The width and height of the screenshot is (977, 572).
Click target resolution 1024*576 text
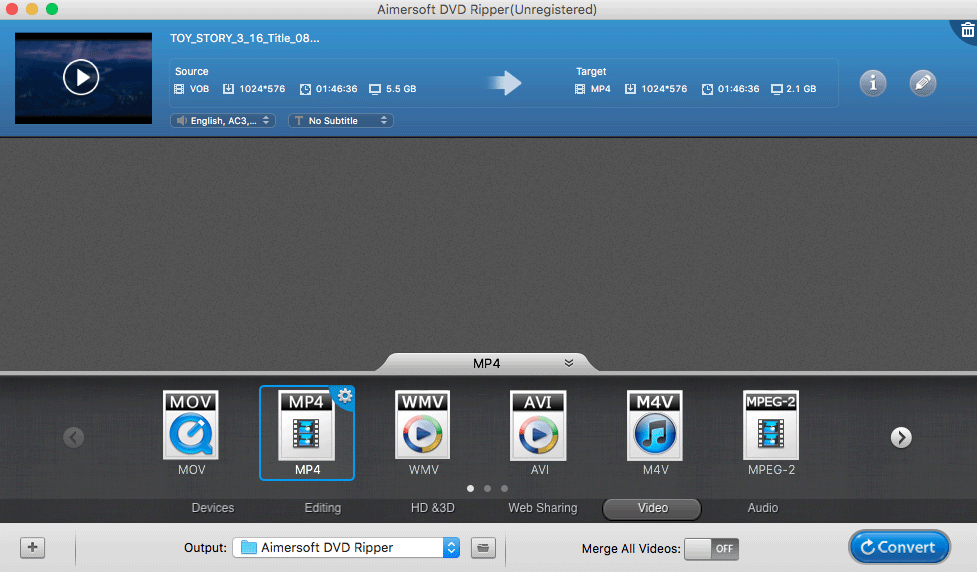[664, 89]
